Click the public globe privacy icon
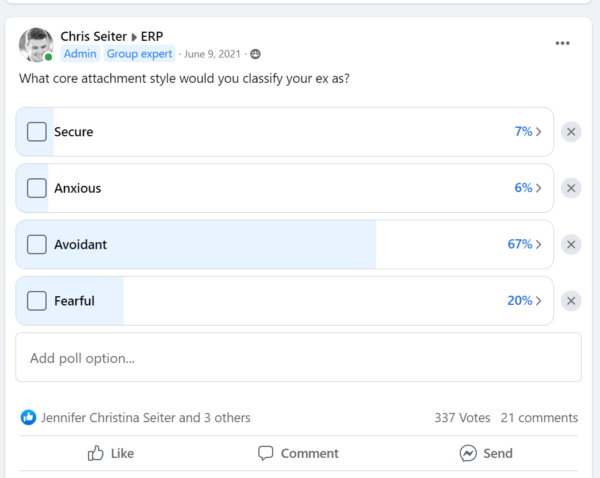This screenshot has width=600, height=478. point(256,54)
